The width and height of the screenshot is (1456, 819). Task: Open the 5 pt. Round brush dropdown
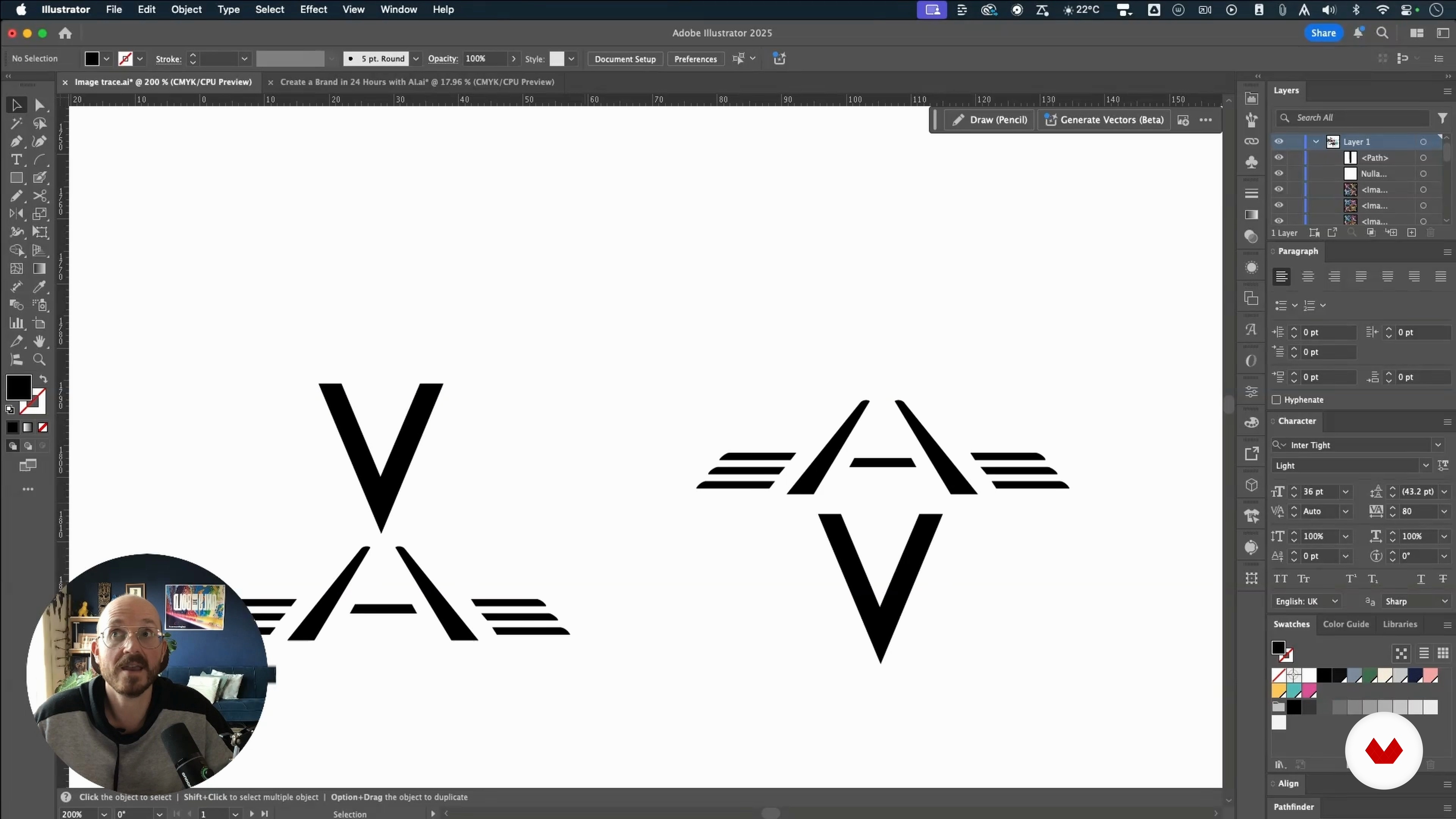[416, 59]
